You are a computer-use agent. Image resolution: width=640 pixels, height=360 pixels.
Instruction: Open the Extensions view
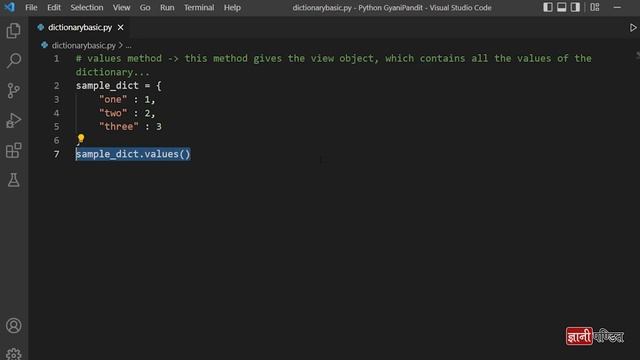(13, 151)
